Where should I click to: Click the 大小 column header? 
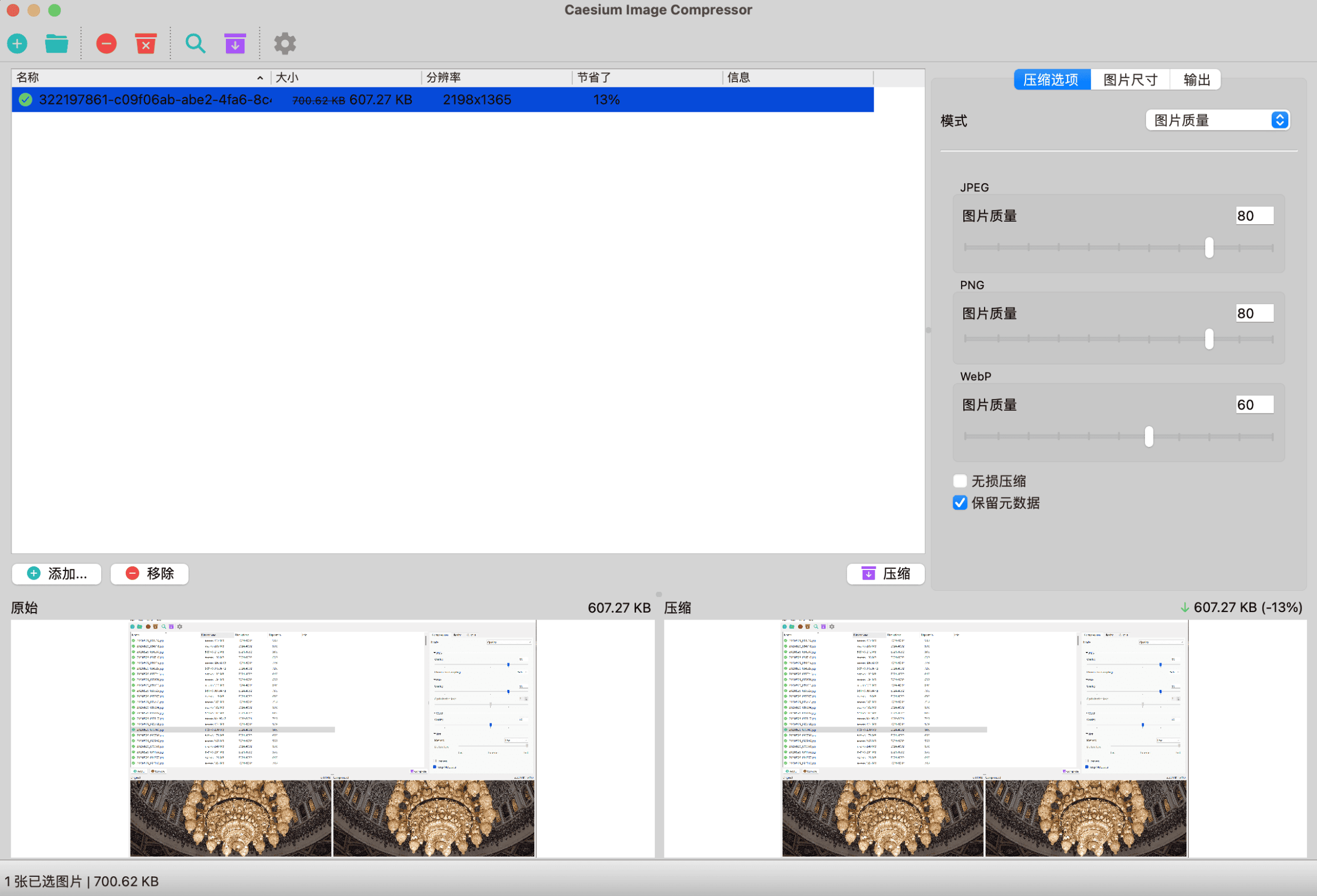346,78
